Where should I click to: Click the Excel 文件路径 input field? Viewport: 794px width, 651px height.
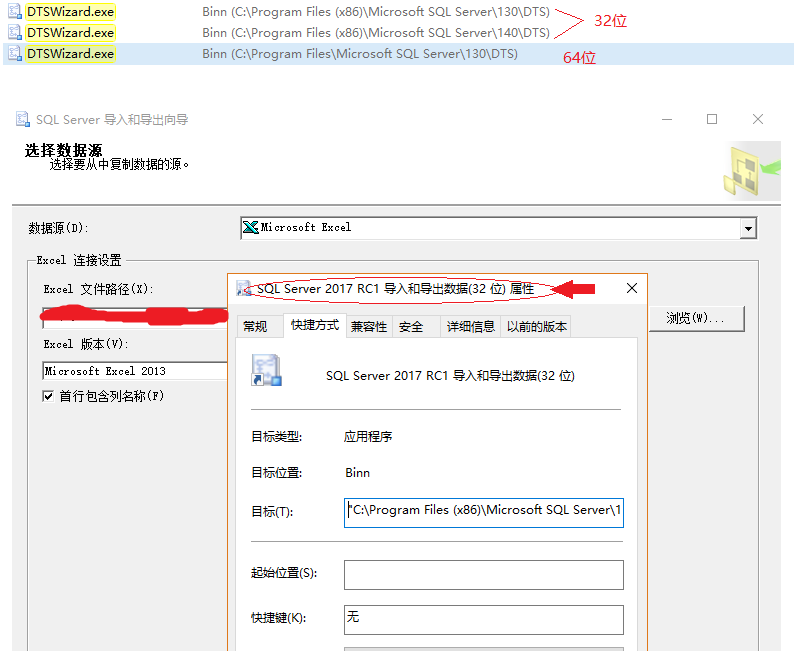tap(135, 318)
